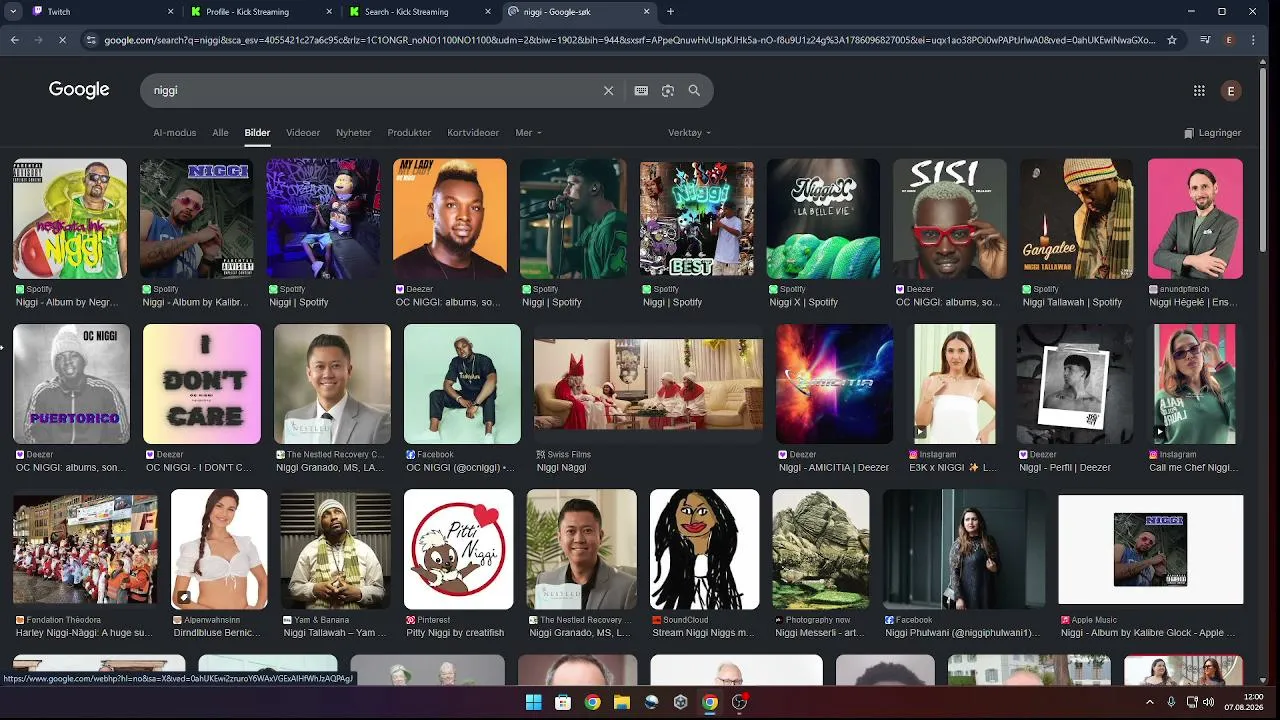Open the AMICITIA galaxy image thumbnail

click(834, 384)
